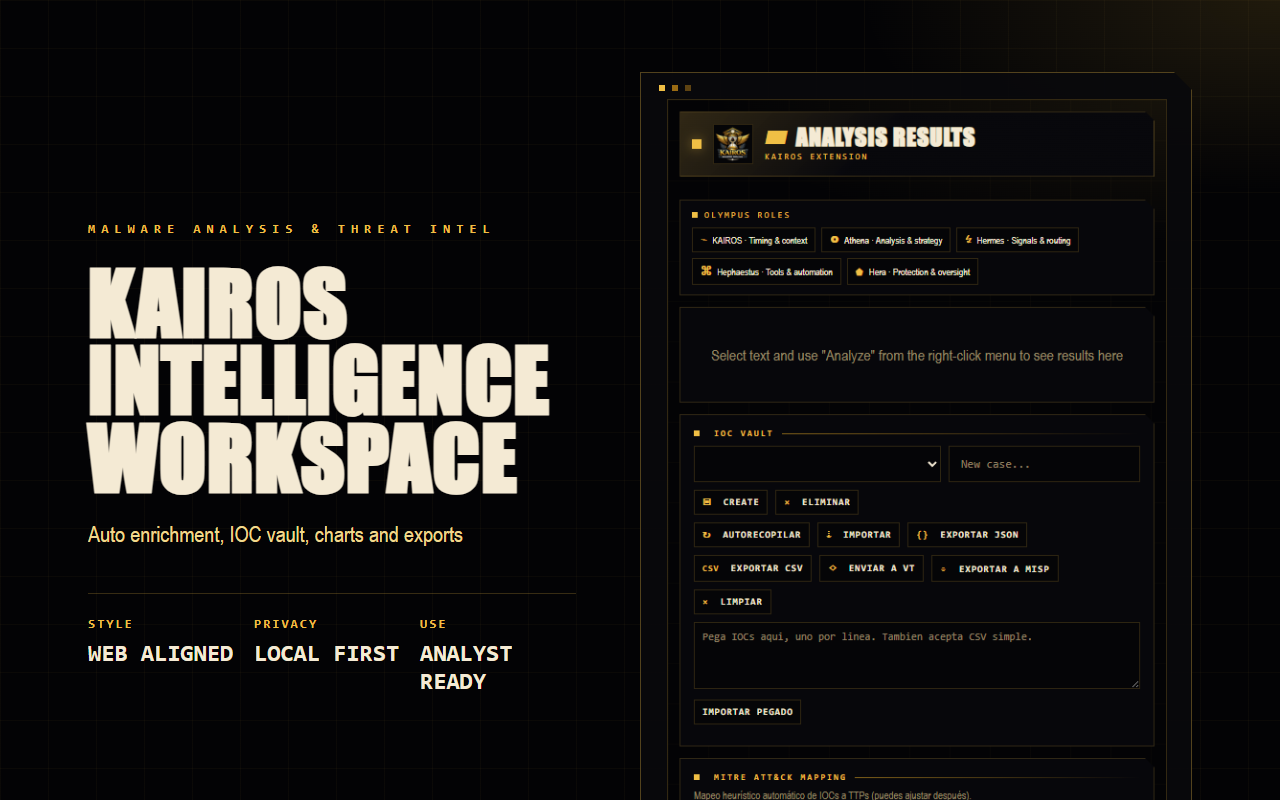This screenshot has height=800, width=1280.
Task: Click the Importar Pegado button
Action: point(747,712)
